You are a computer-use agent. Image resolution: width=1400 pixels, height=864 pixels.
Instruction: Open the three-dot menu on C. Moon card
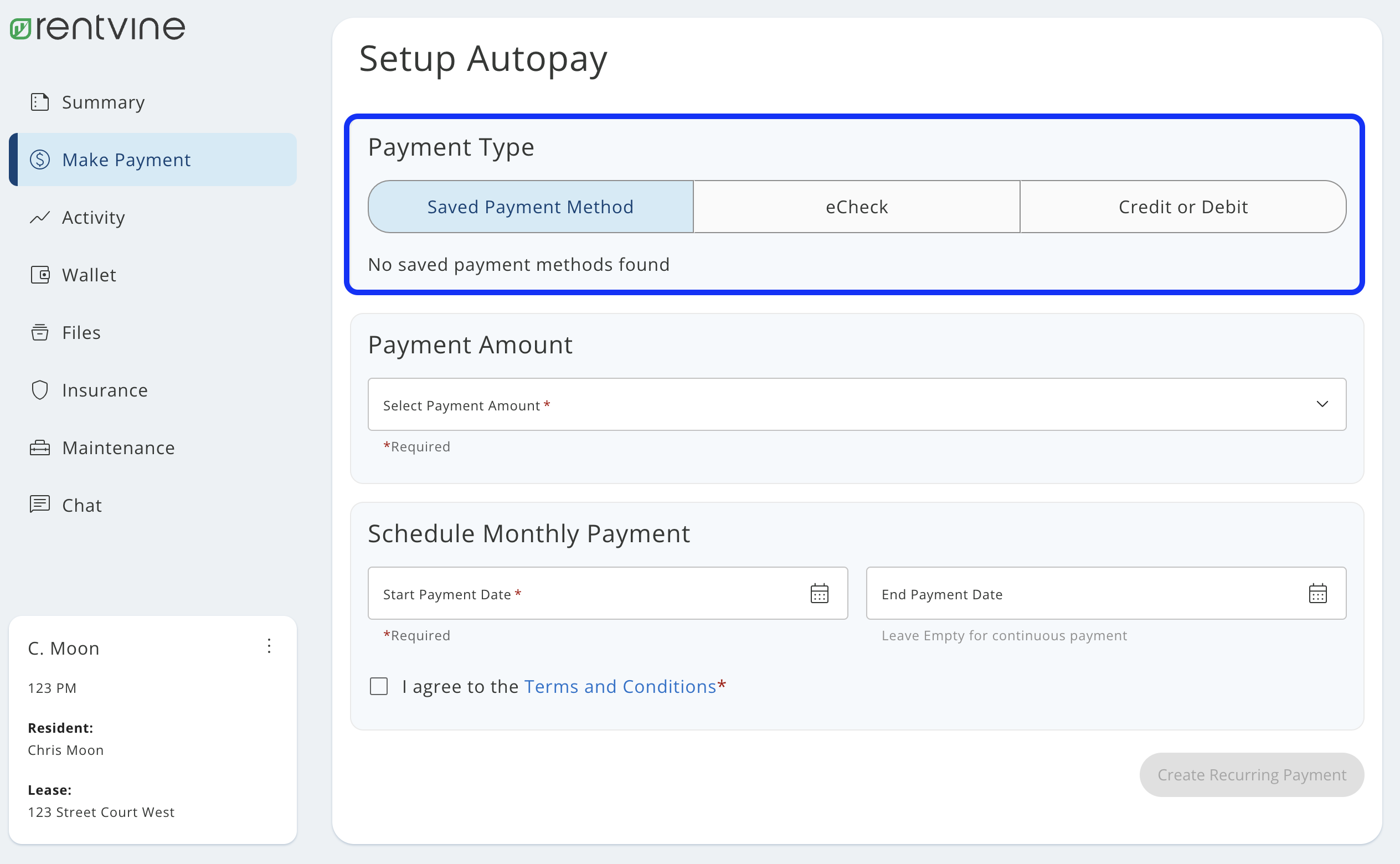[269, 646]
